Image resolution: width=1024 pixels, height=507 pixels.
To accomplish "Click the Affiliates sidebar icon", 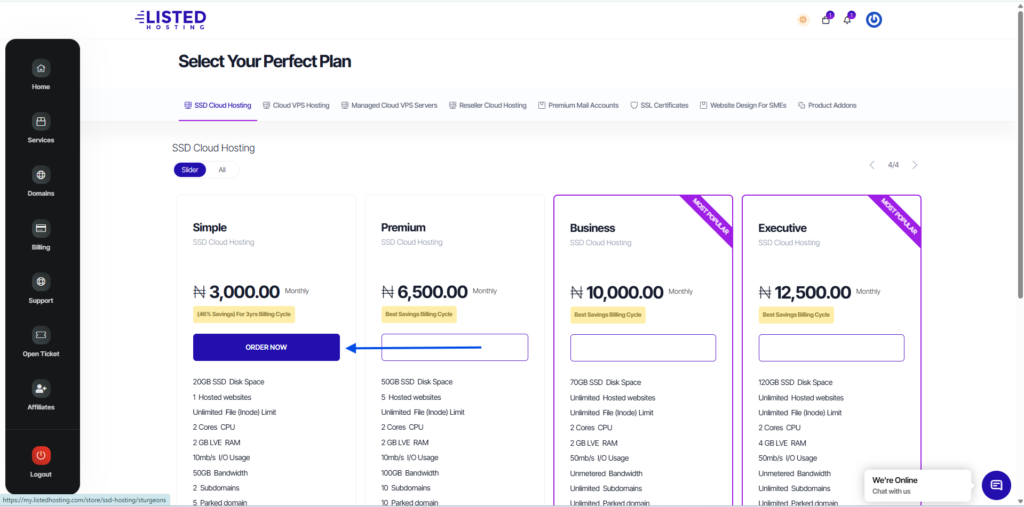I will [40, 388].
